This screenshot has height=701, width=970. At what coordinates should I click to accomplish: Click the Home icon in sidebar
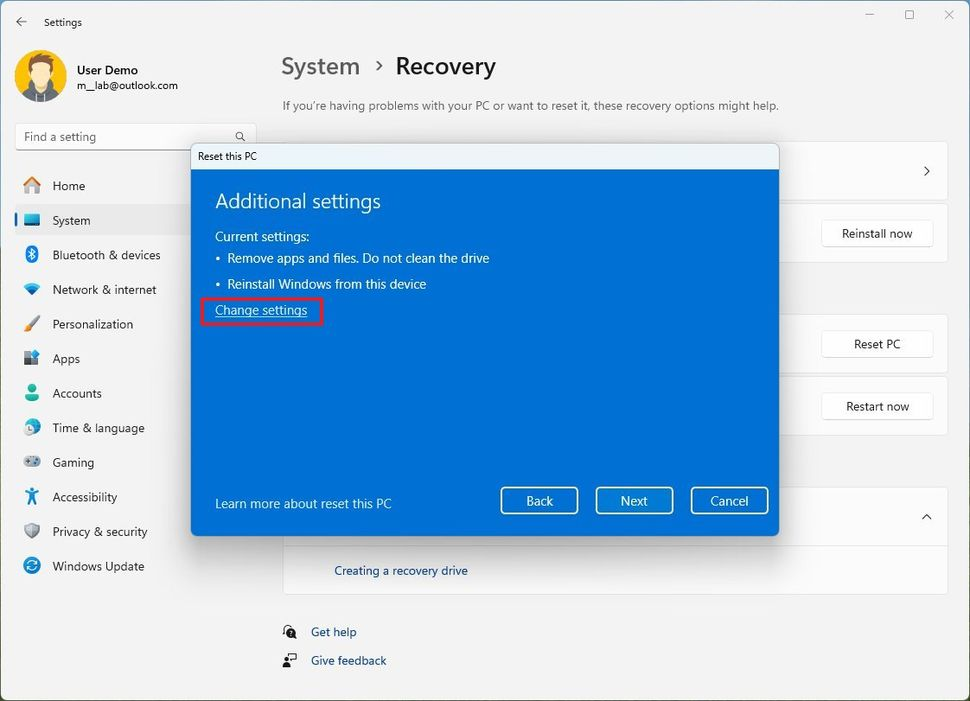click(x=32, y=186)
